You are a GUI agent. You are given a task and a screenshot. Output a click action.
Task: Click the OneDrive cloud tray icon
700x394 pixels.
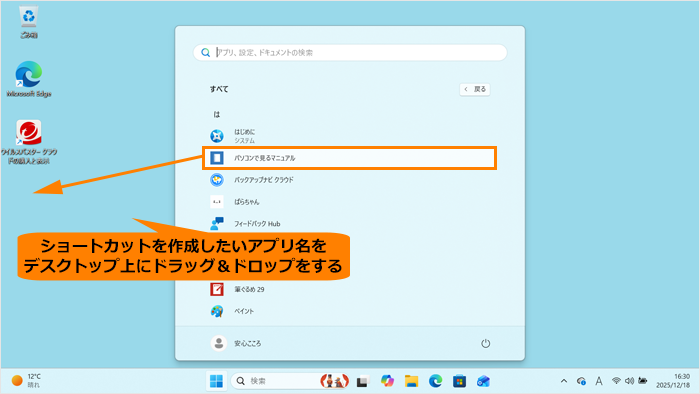(581, 381)
